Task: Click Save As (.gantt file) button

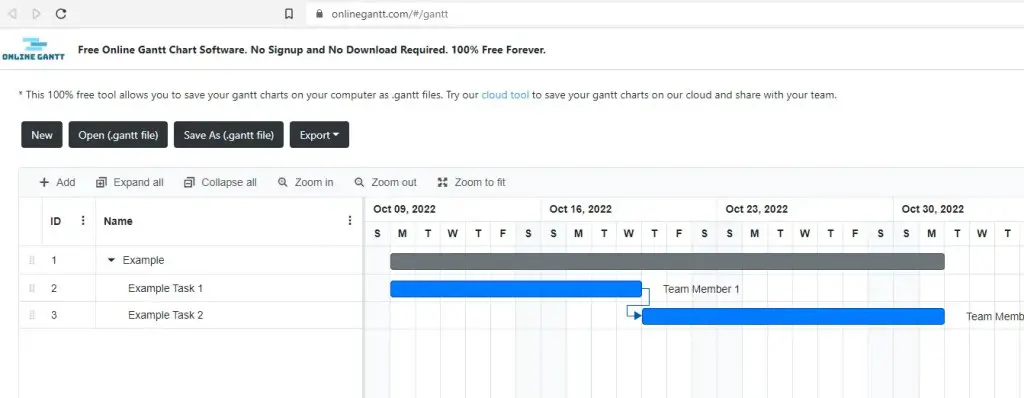Action: 229,135
